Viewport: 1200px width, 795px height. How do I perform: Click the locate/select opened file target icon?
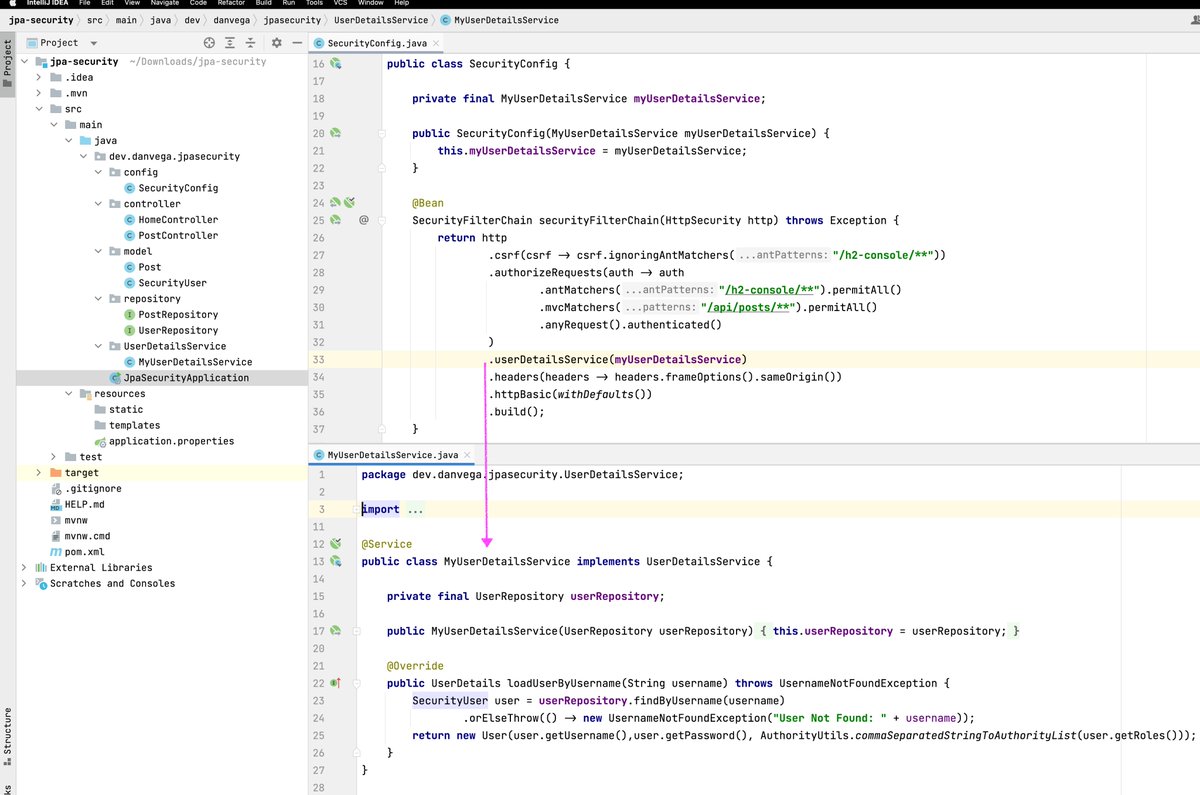(x=209, y=43)
